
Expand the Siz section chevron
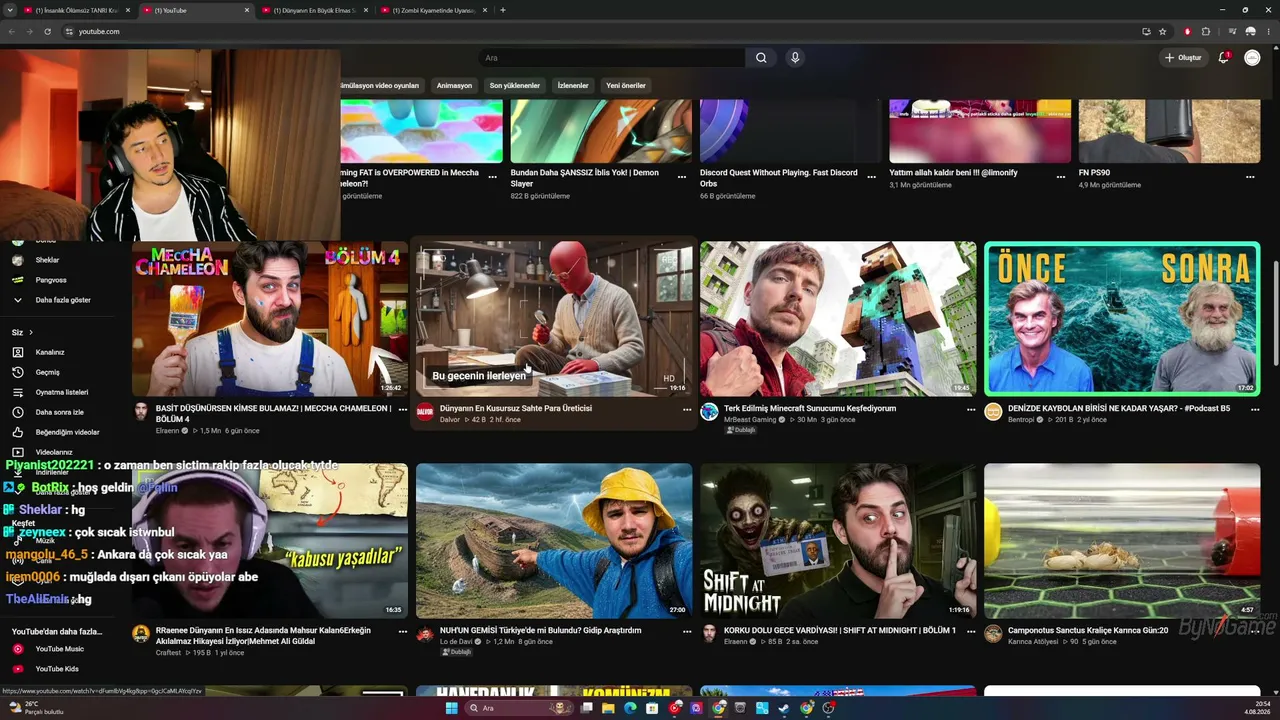31,332
